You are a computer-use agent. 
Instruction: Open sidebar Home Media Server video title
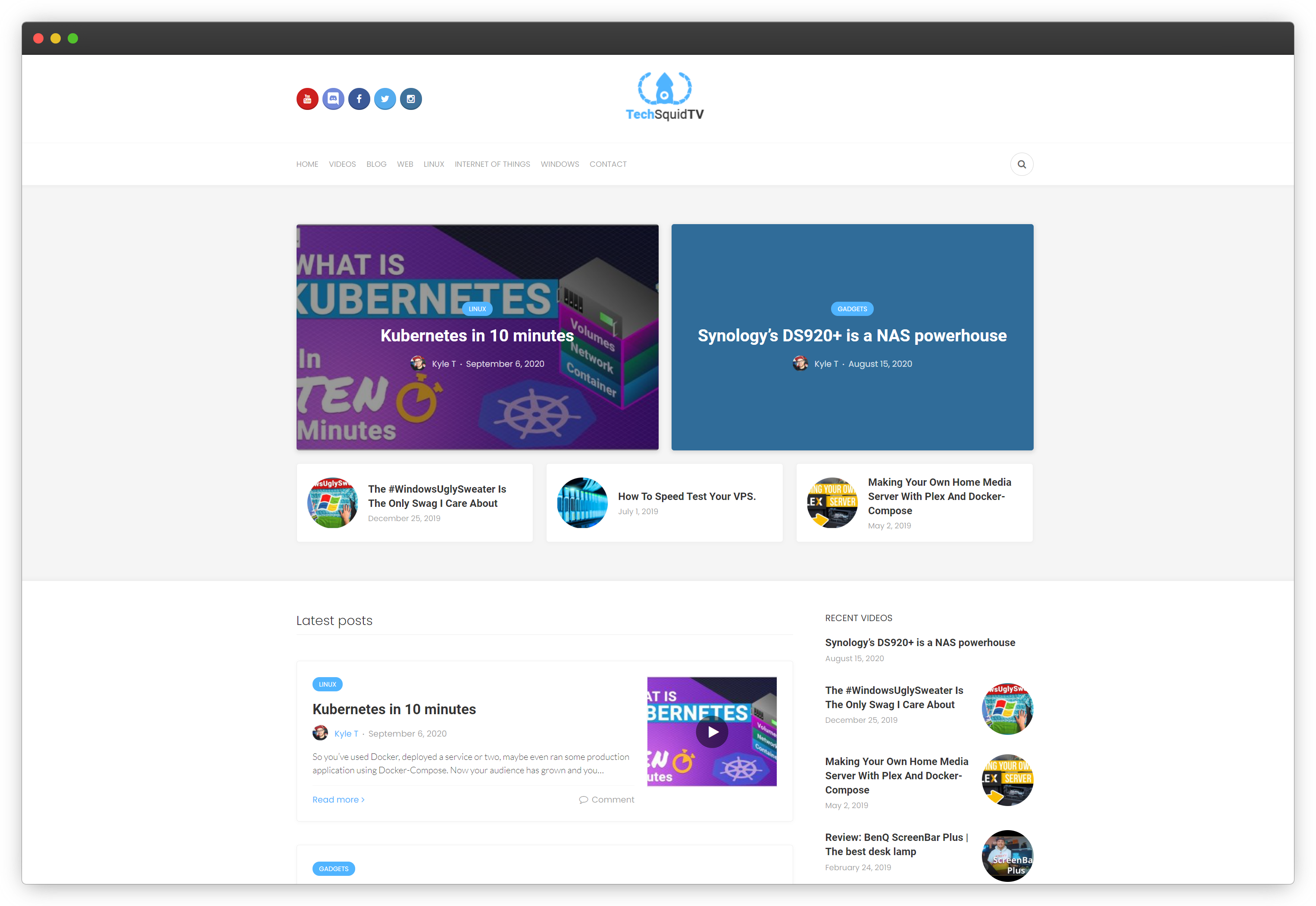coord(897,775)
